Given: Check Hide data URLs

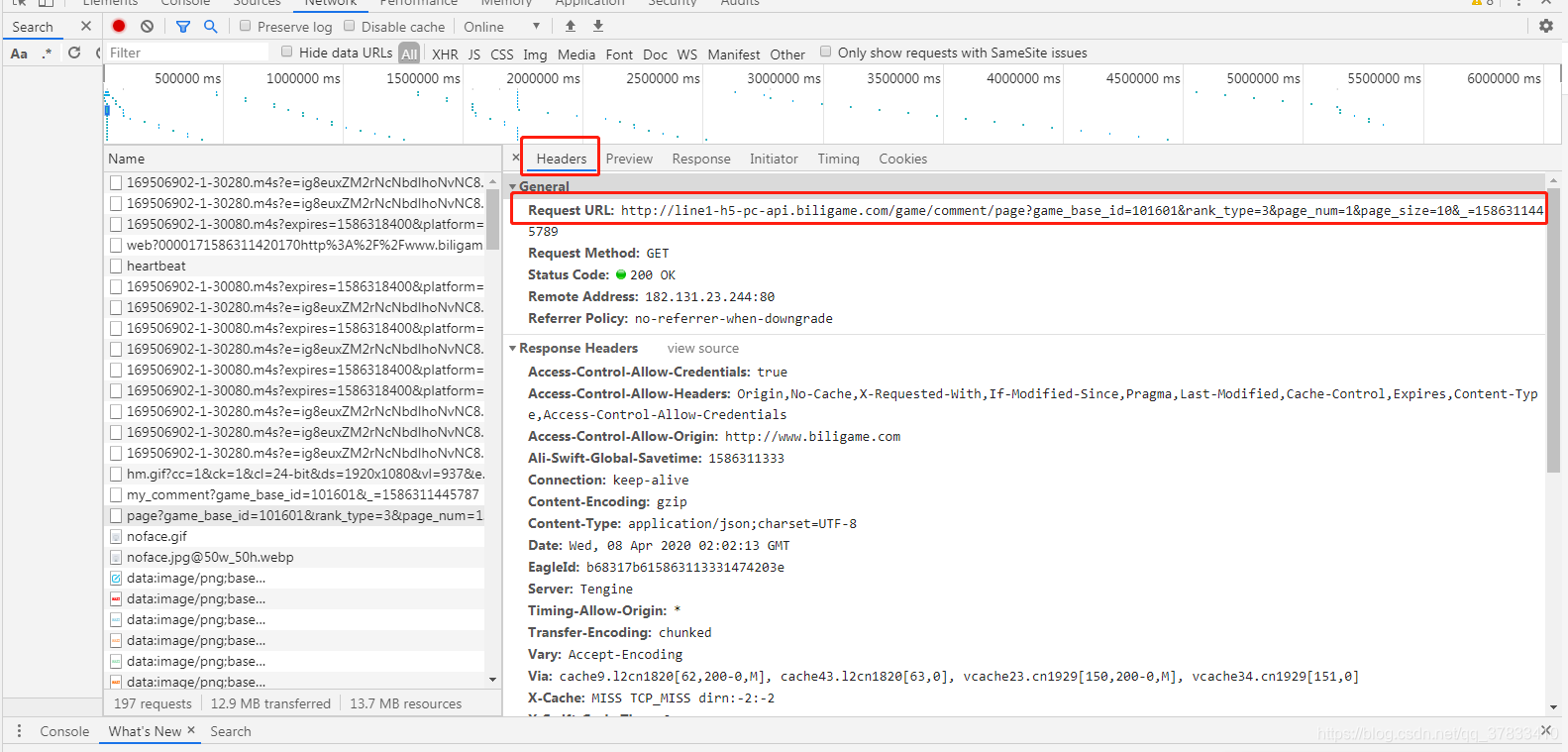Looking at the screenshot, I should click(287, 52).
